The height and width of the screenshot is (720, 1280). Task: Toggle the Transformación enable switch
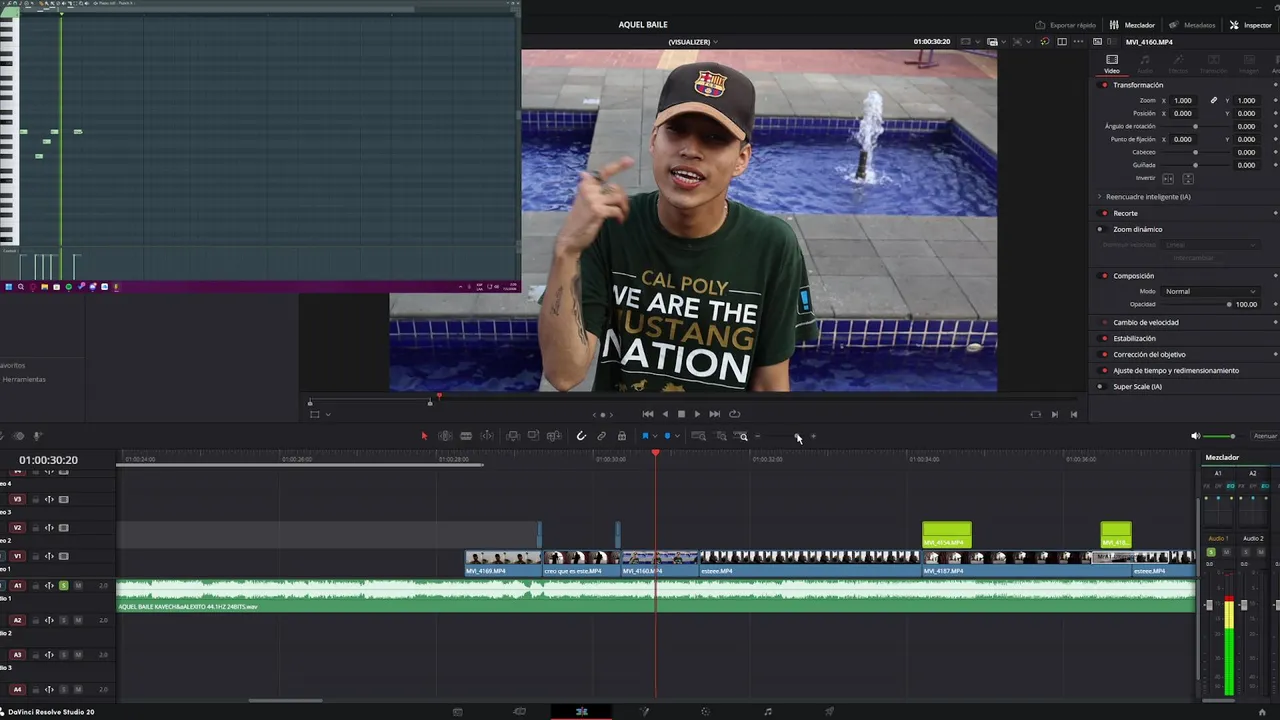coord(1104,85)
